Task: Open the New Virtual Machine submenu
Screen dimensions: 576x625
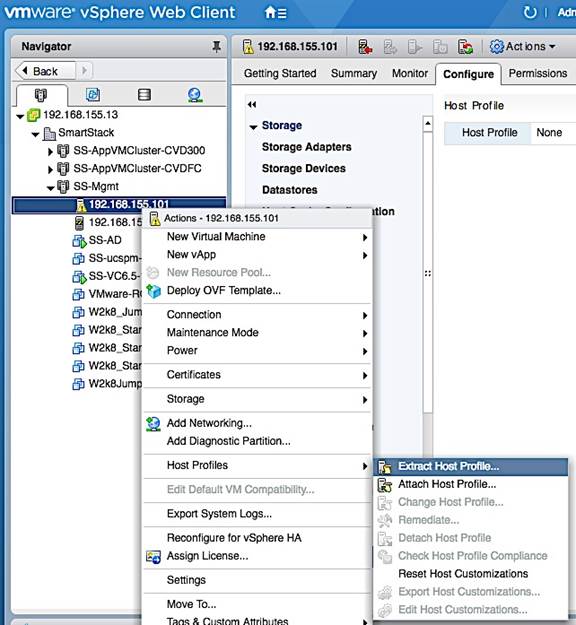Action: pos(257,237)
